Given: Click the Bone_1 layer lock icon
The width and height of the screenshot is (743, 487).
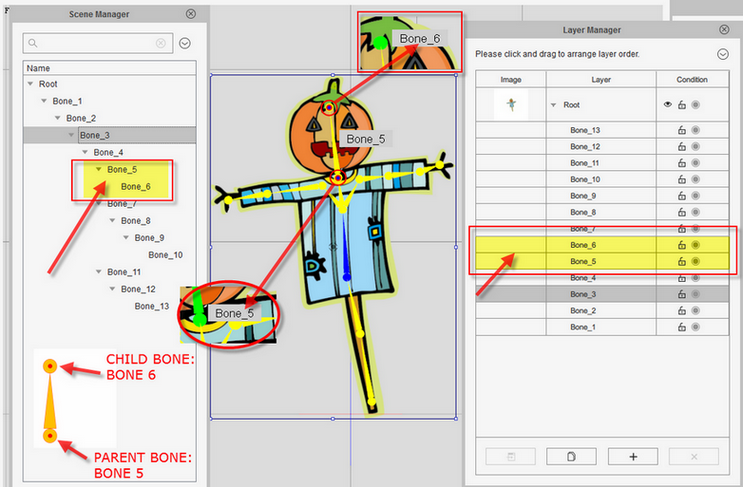Looking at the screenshot, I should point(681,327).
